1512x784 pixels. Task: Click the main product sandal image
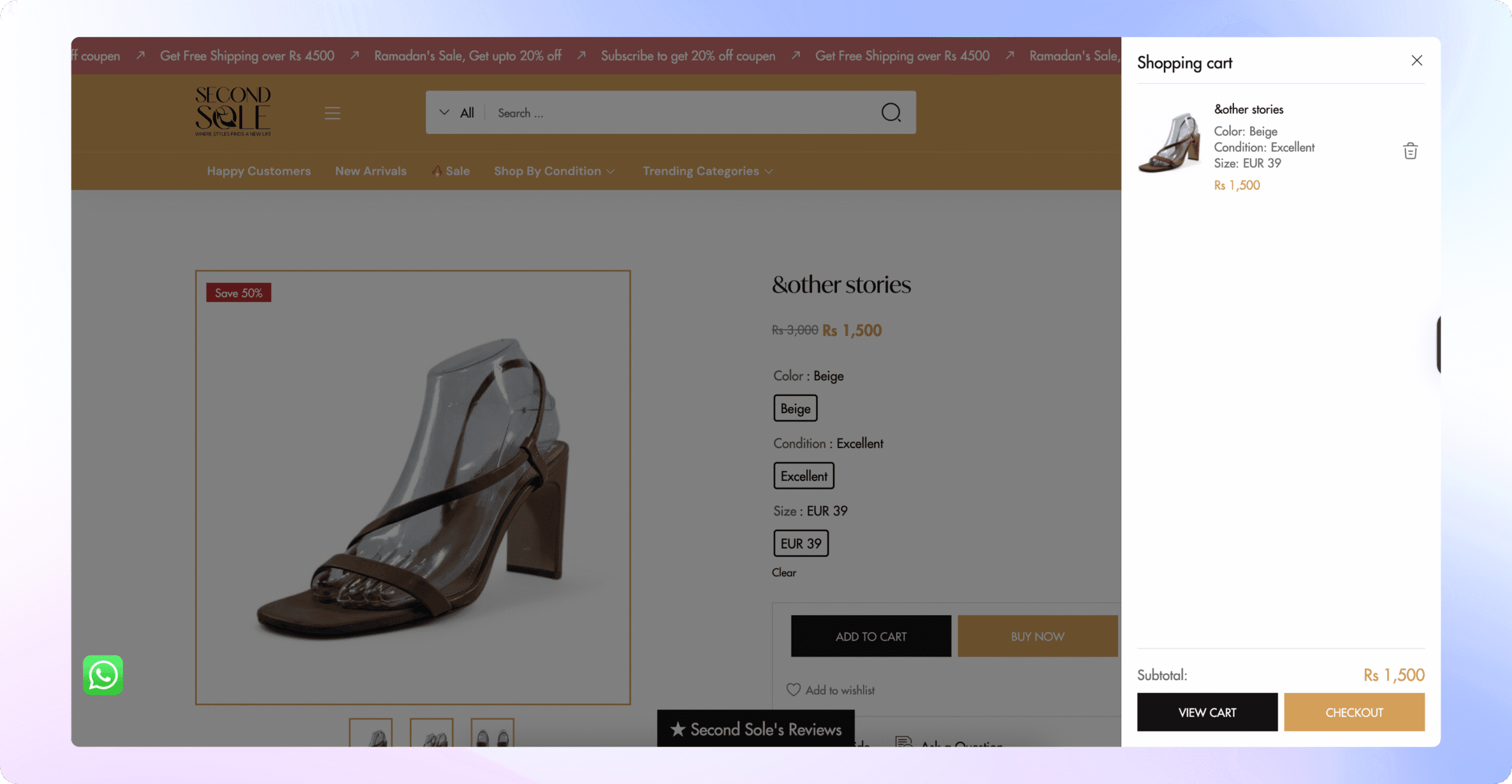pyautogui.click(x=413, y=487)
